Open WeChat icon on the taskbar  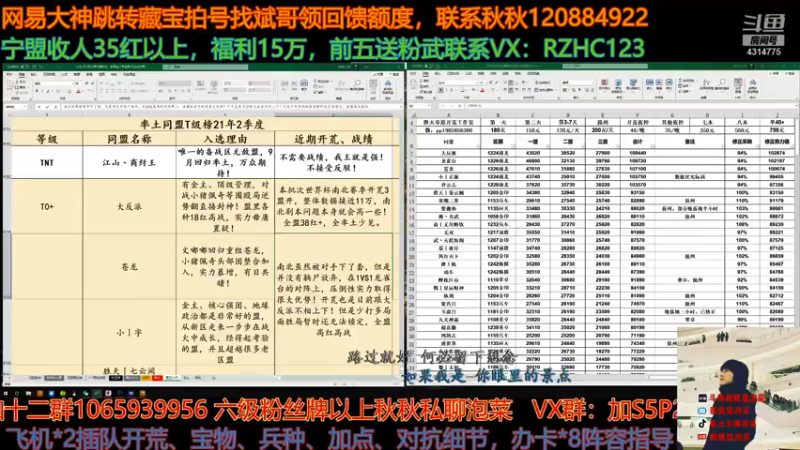[85, 393]
